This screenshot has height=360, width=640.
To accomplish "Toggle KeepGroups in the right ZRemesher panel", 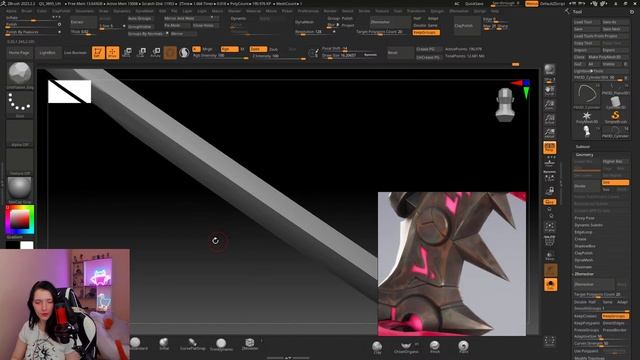I will coord(615,316).
